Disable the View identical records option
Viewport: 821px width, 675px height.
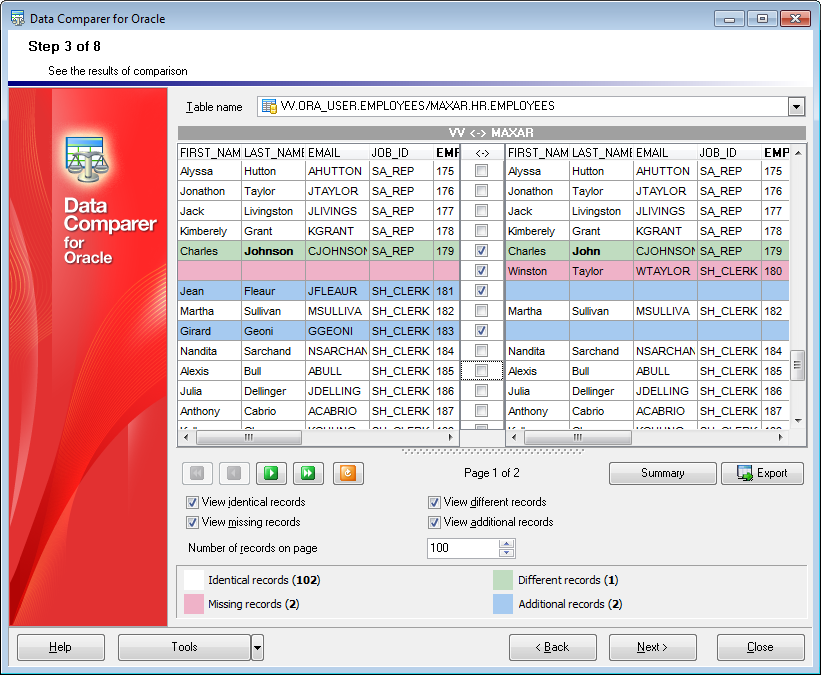(x=190, y=502)
